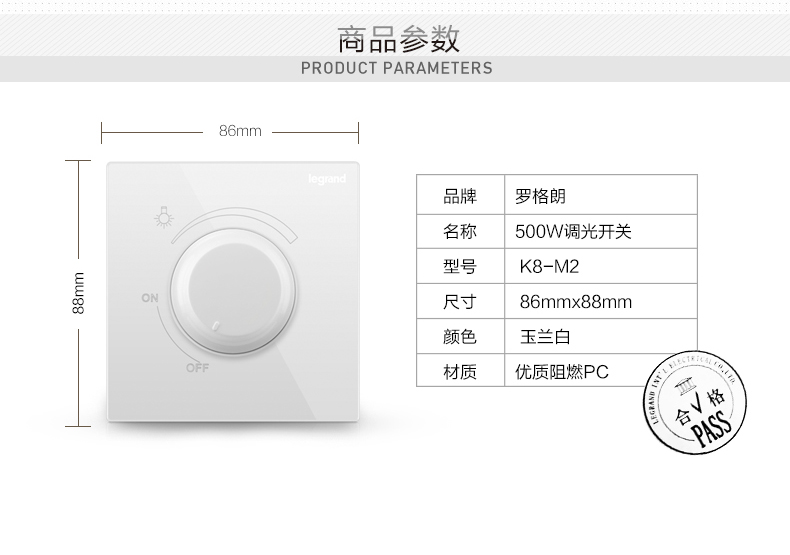Image resolution: width=790 pixels, height=555 pixels.
Task: Select the 500W调光开关 name value
Action: coord(573,232)
